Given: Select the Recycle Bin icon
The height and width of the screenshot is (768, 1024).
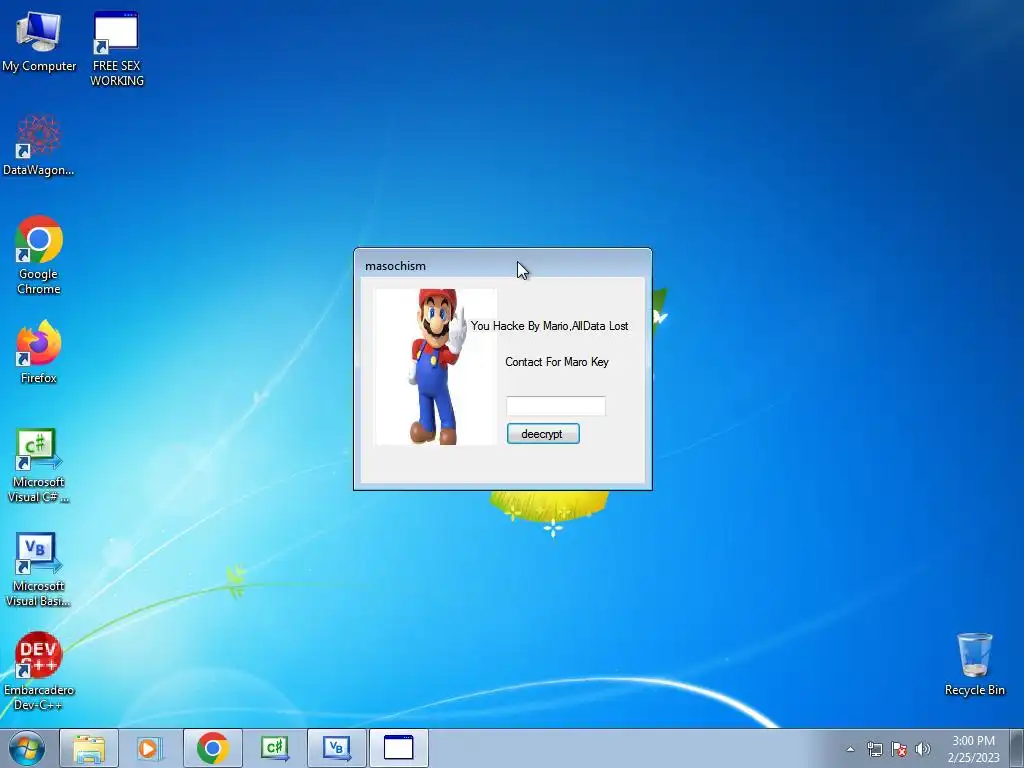Looking at the screenshot, I should (974, 664).
